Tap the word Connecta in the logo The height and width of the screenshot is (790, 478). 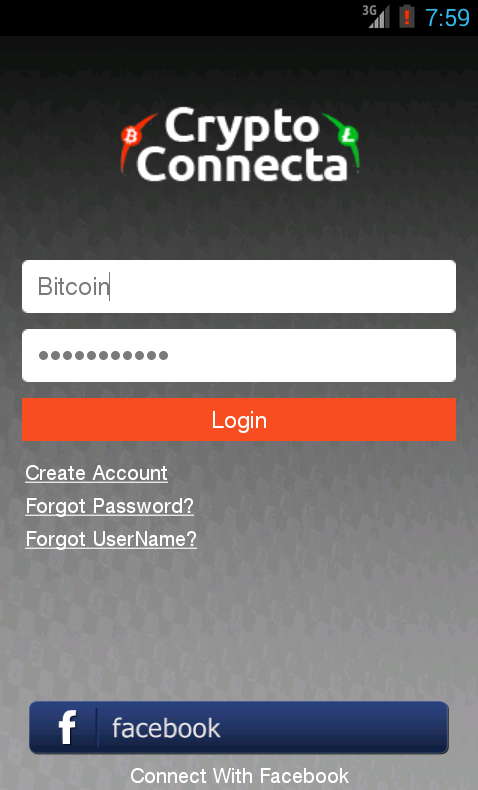point(242,164)
